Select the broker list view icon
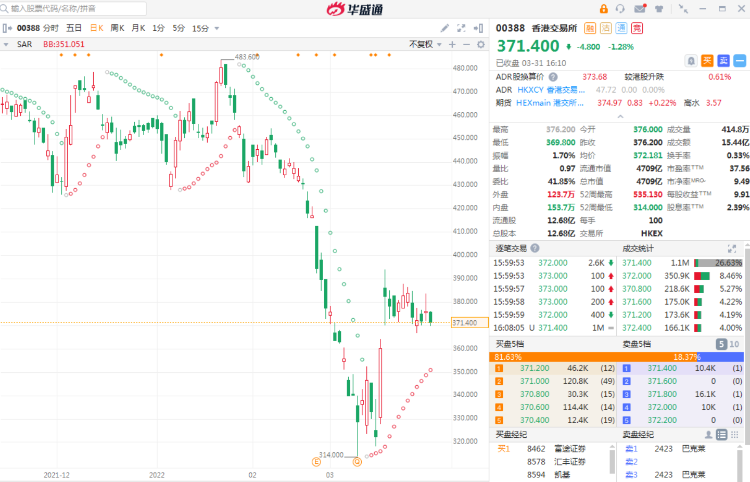Image resolution: width=750 pixels, height=482 pixels. click(721, 435)
